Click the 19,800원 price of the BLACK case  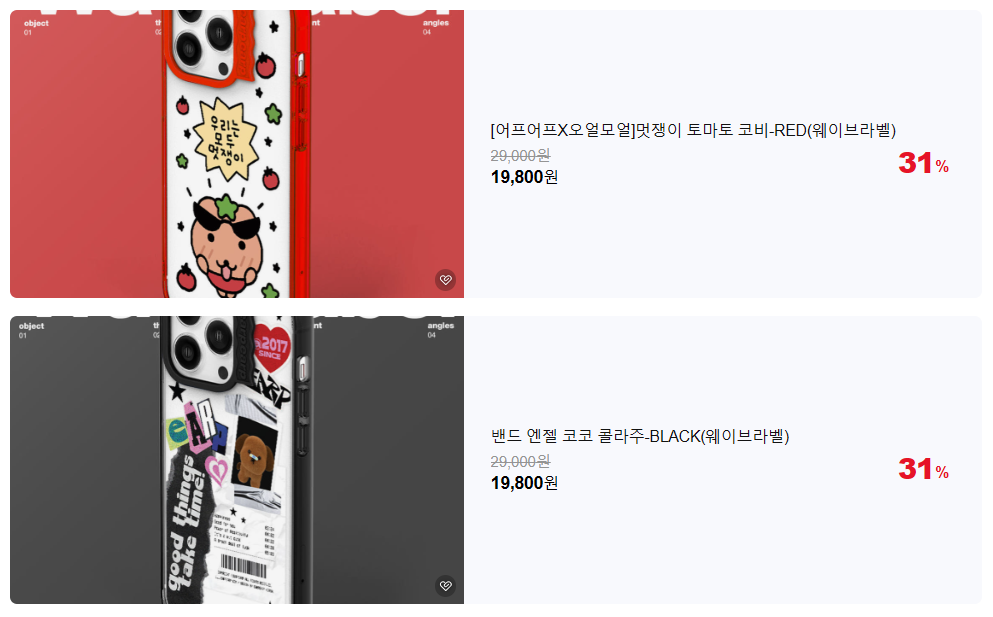[x=524, y=483]
